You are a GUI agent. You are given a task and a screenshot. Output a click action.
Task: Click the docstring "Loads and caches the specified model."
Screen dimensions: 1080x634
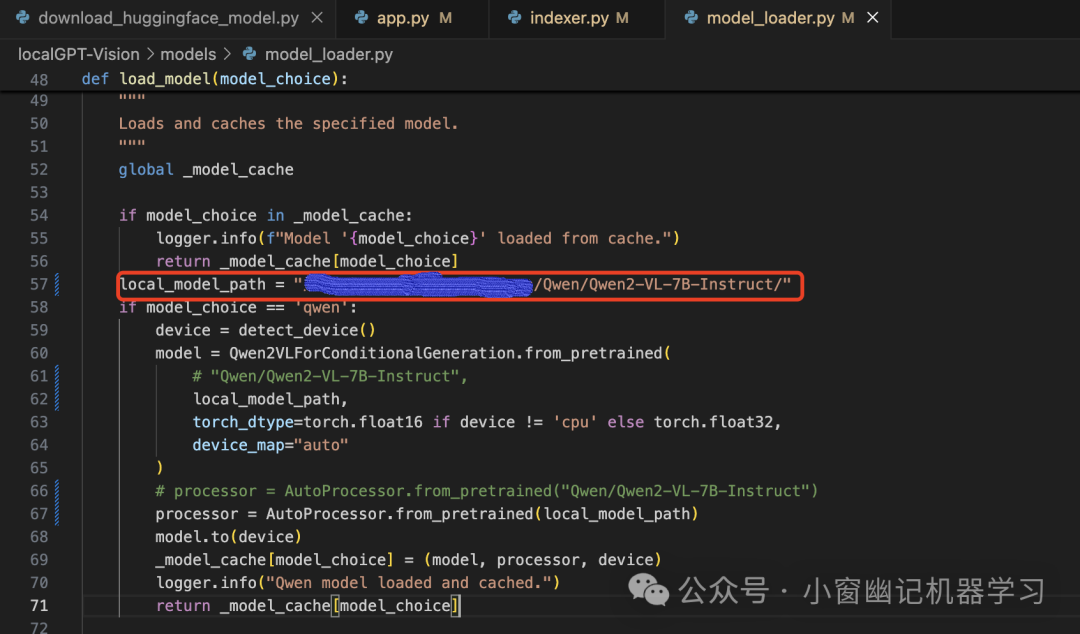(x=289, y=123)
